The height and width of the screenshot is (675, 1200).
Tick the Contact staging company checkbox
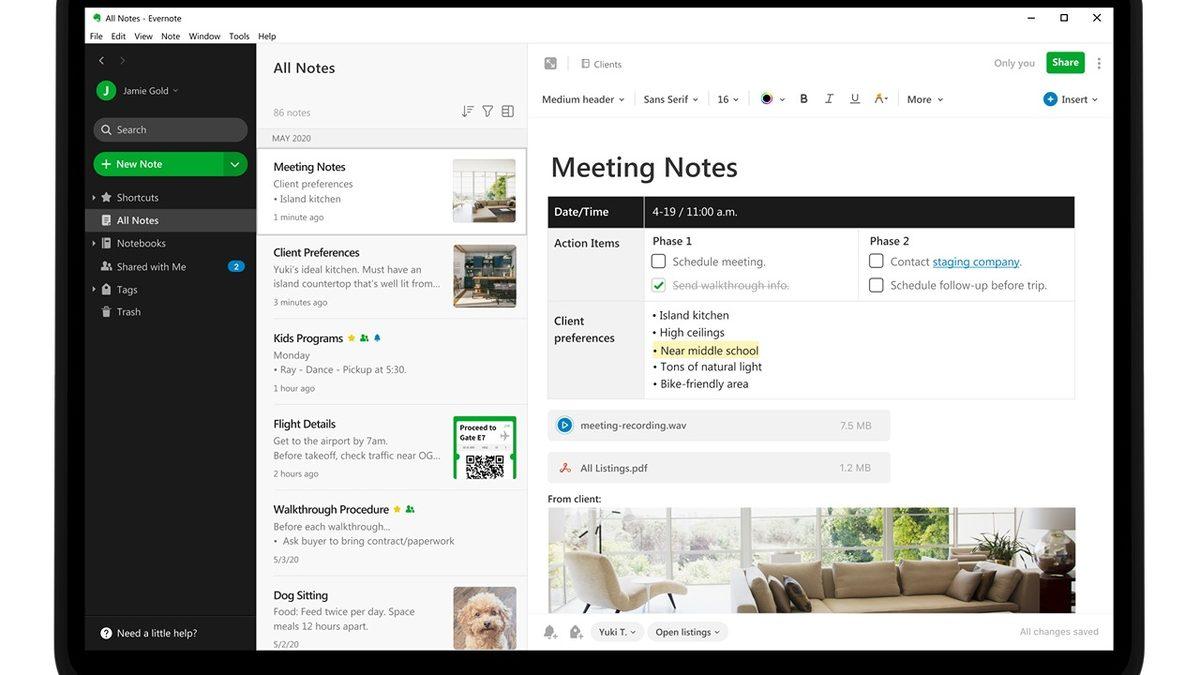coord(876,261)
